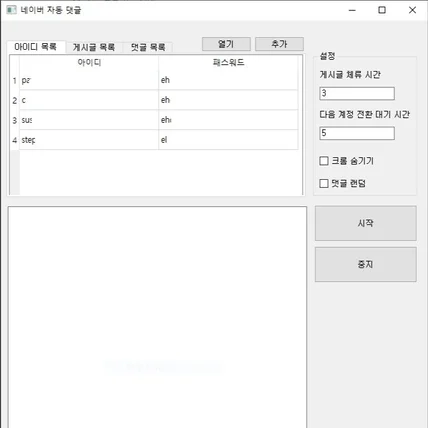Screen dimensions: 428x428
Task: Select row header 2 in the table
Action: (15, 100)
